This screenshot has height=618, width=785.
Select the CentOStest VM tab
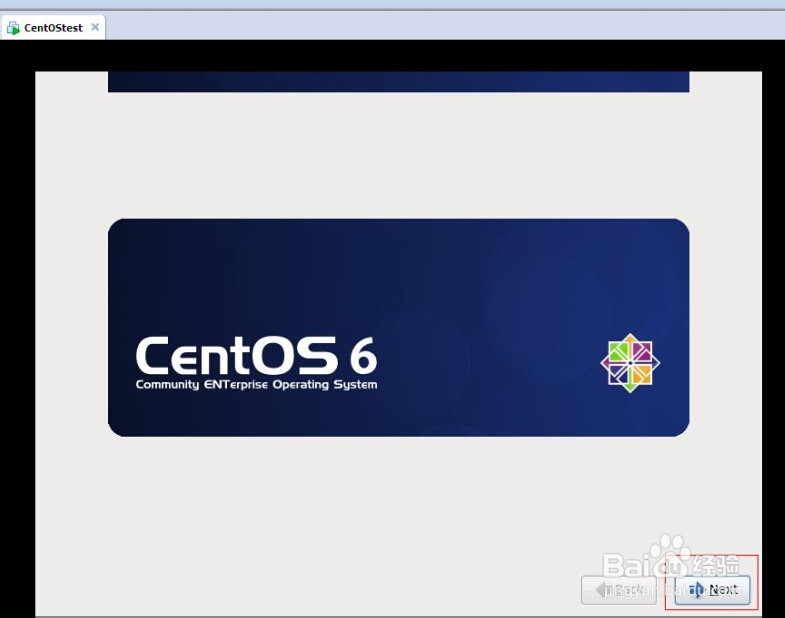tap(53, 28)
